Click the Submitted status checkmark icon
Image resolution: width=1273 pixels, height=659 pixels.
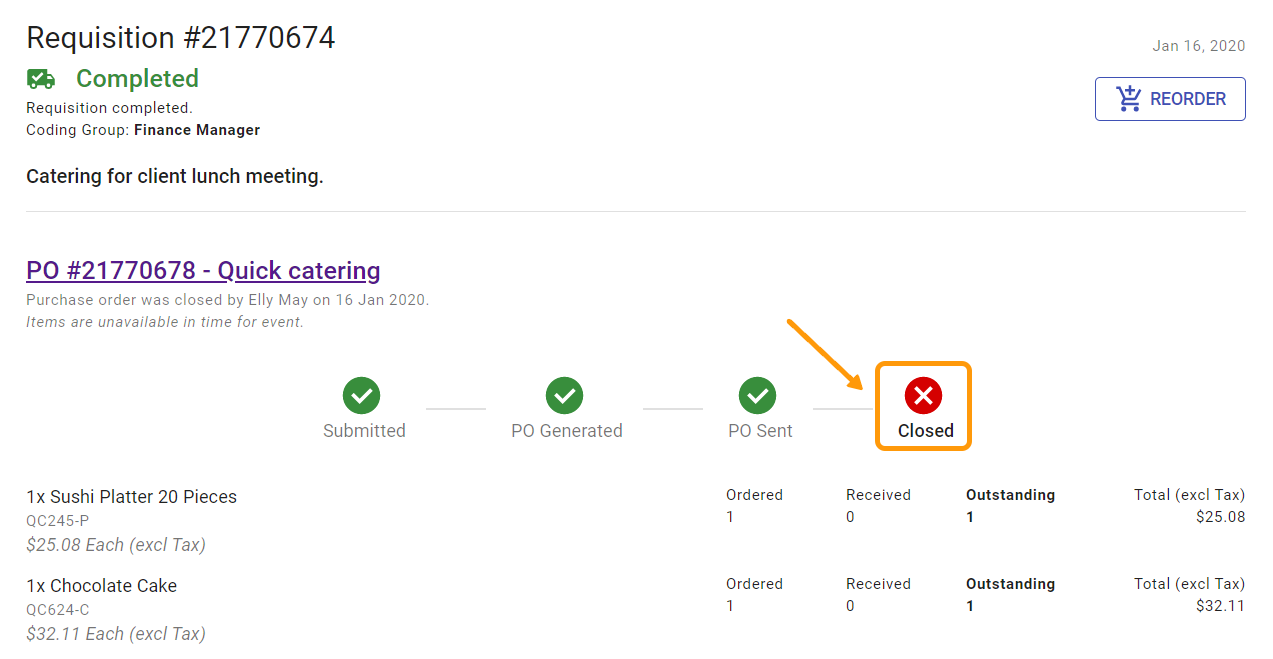[x=363, y=396]
